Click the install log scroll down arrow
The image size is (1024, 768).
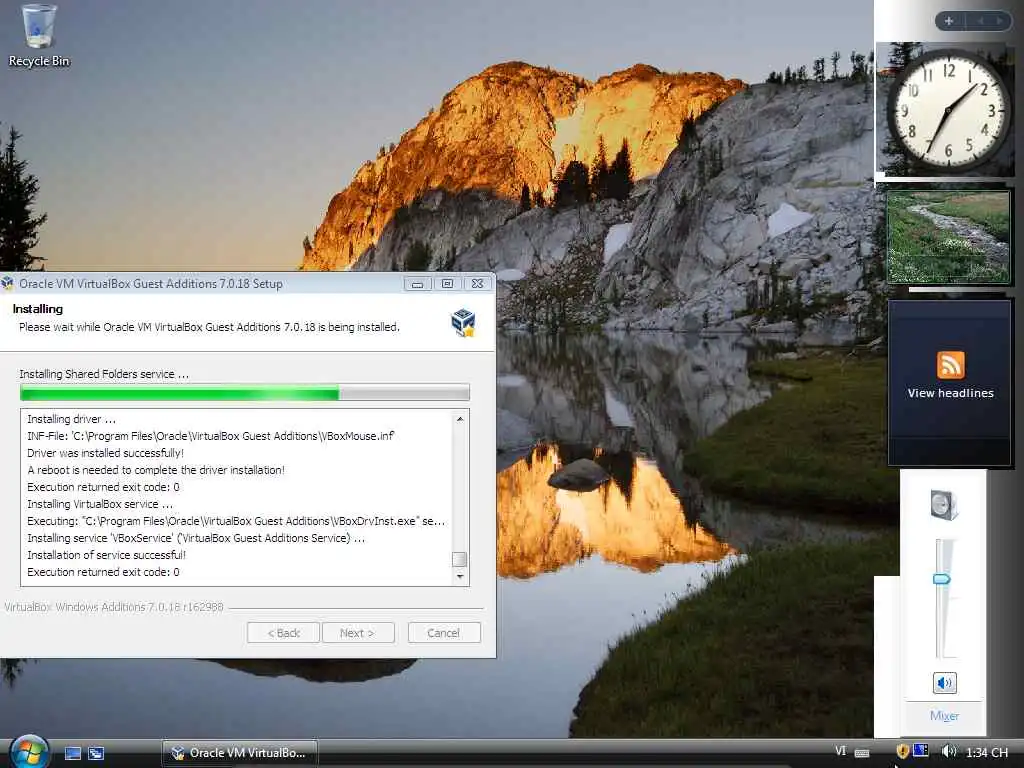[460, 576]
